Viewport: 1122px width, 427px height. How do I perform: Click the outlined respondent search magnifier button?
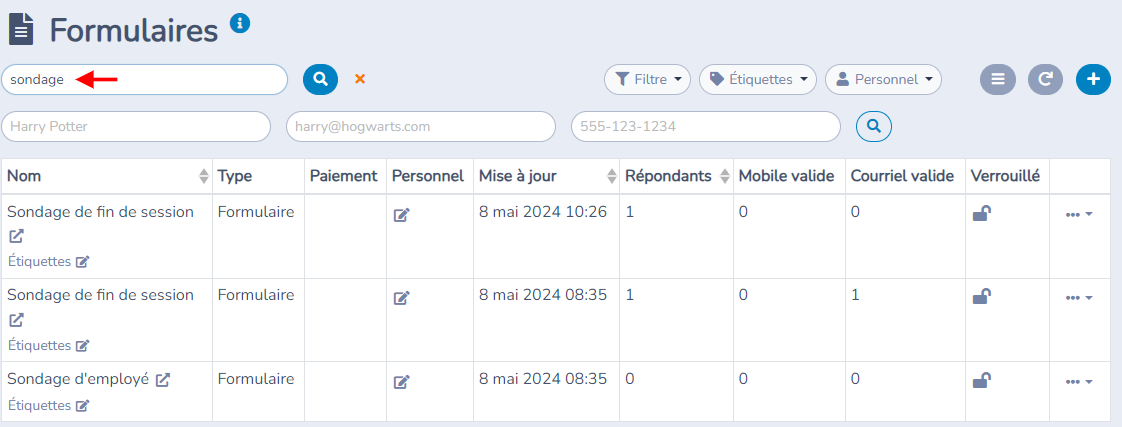click(874, 126)
